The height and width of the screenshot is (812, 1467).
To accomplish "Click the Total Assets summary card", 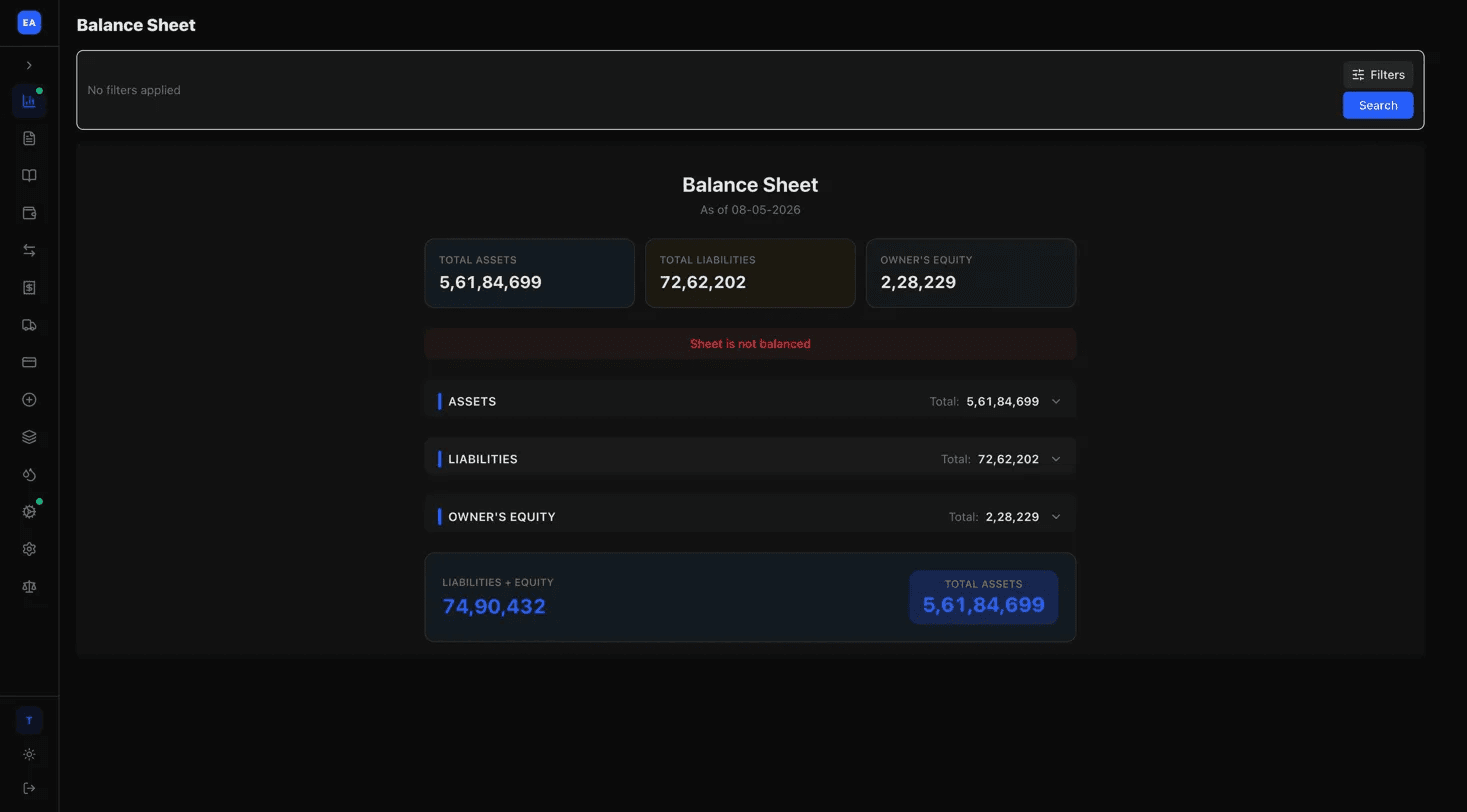I will [x=529, y=273].
